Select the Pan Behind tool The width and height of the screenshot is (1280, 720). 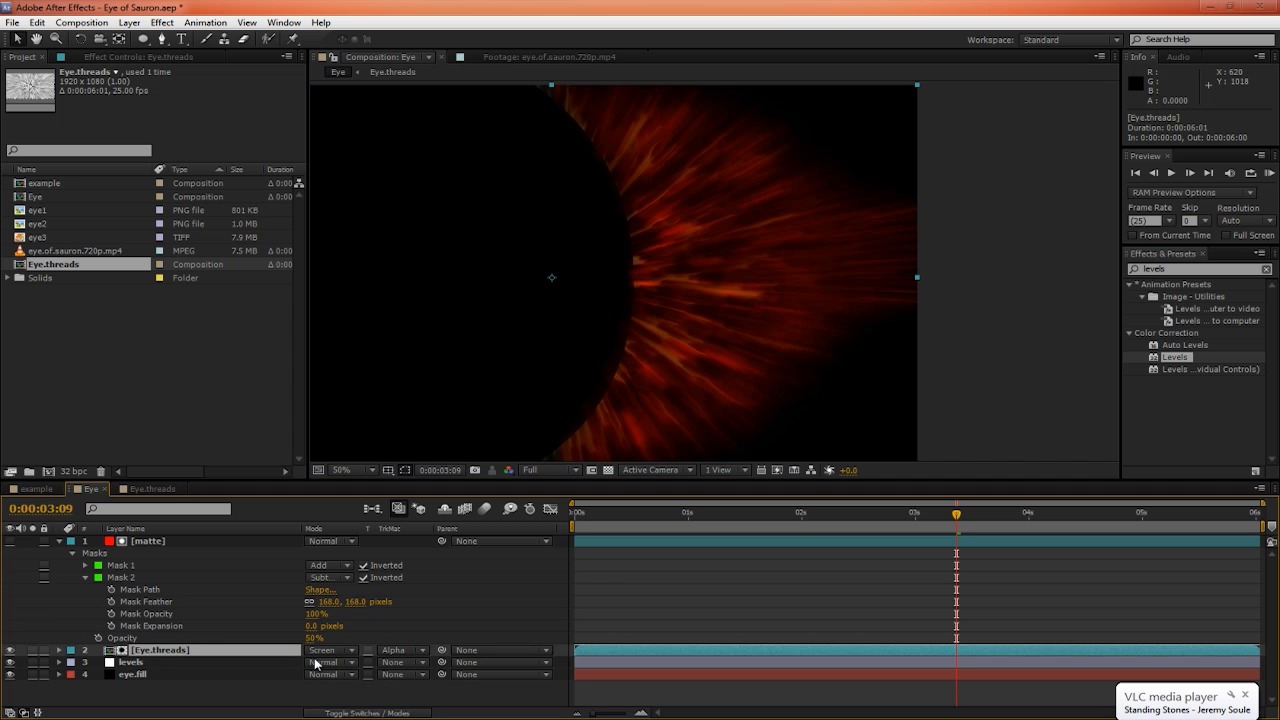point(119,39)
